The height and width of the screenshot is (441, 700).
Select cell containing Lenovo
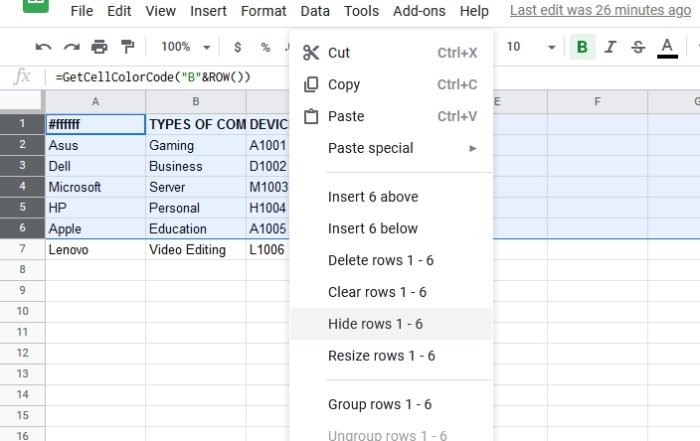(94, 250)
